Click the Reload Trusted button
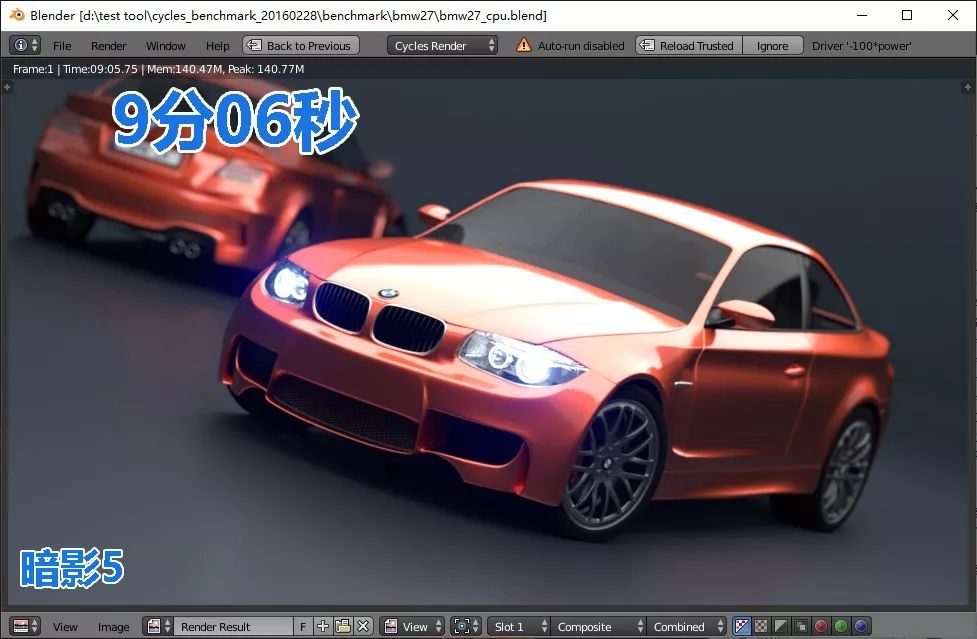Image resolution: width=977 pixels, height=639 pixels. pos(689,45)
